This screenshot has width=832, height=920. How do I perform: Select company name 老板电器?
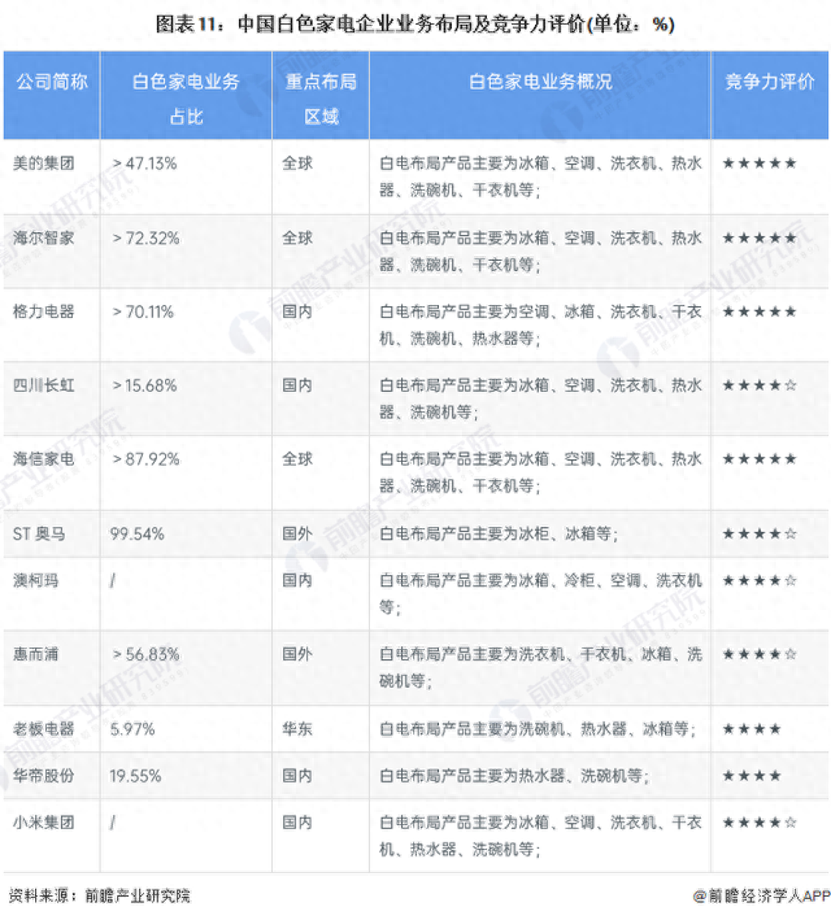43,729
